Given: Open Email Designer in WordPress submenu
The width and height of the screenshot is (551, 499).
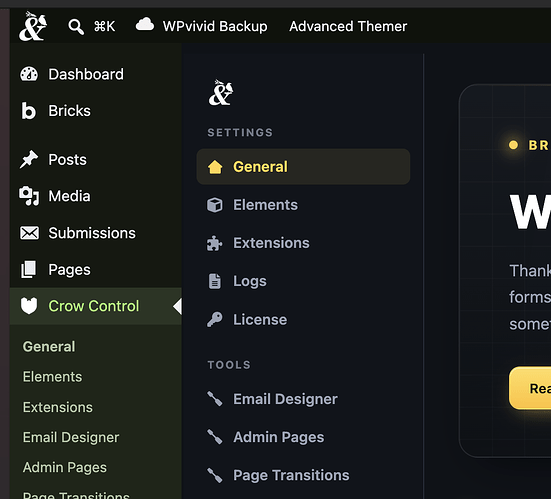Looking at the screenshot, I should coord(71,438).
